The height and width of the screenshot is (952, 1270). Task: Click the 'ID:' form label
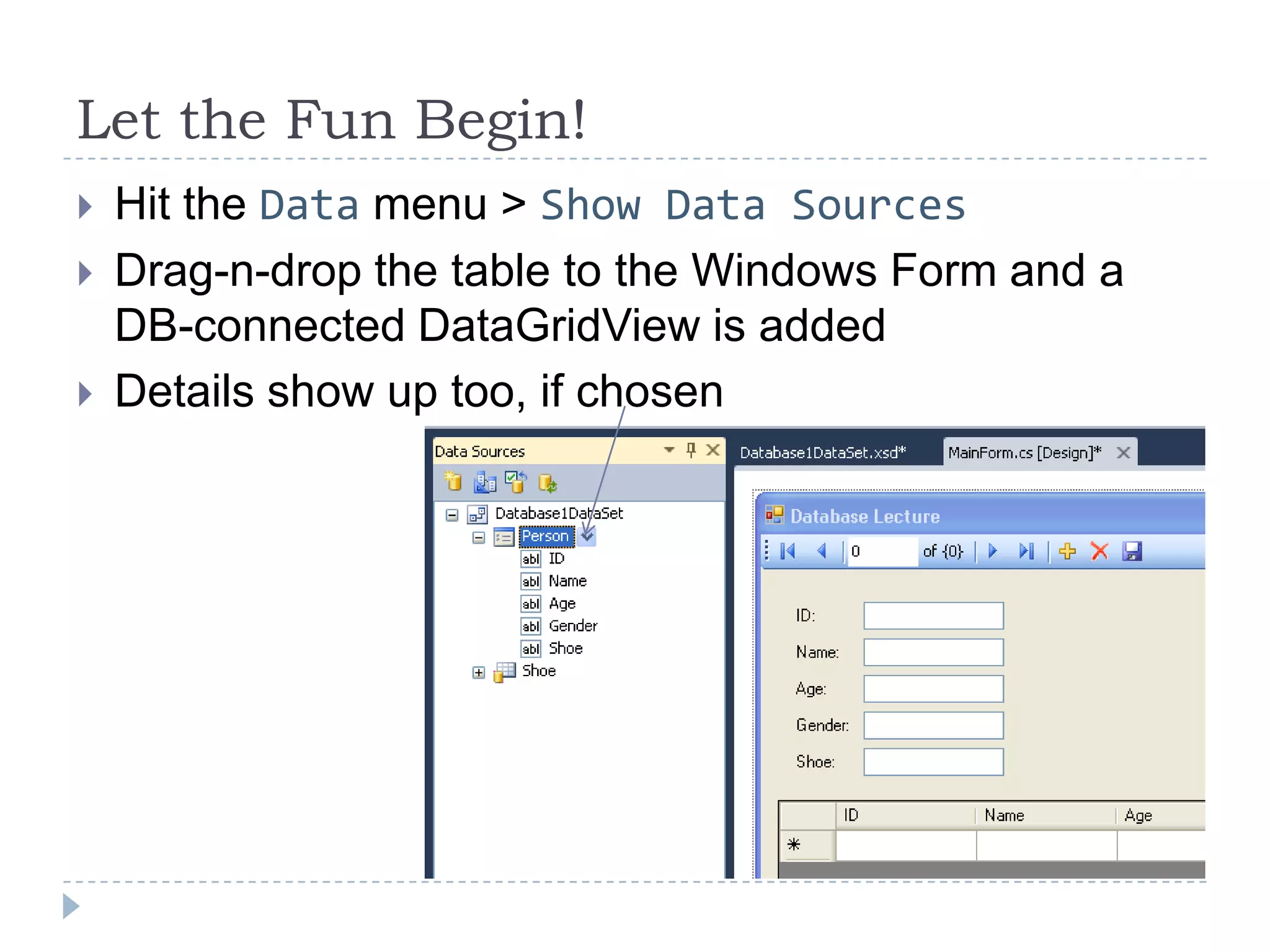tap(806, 615)
